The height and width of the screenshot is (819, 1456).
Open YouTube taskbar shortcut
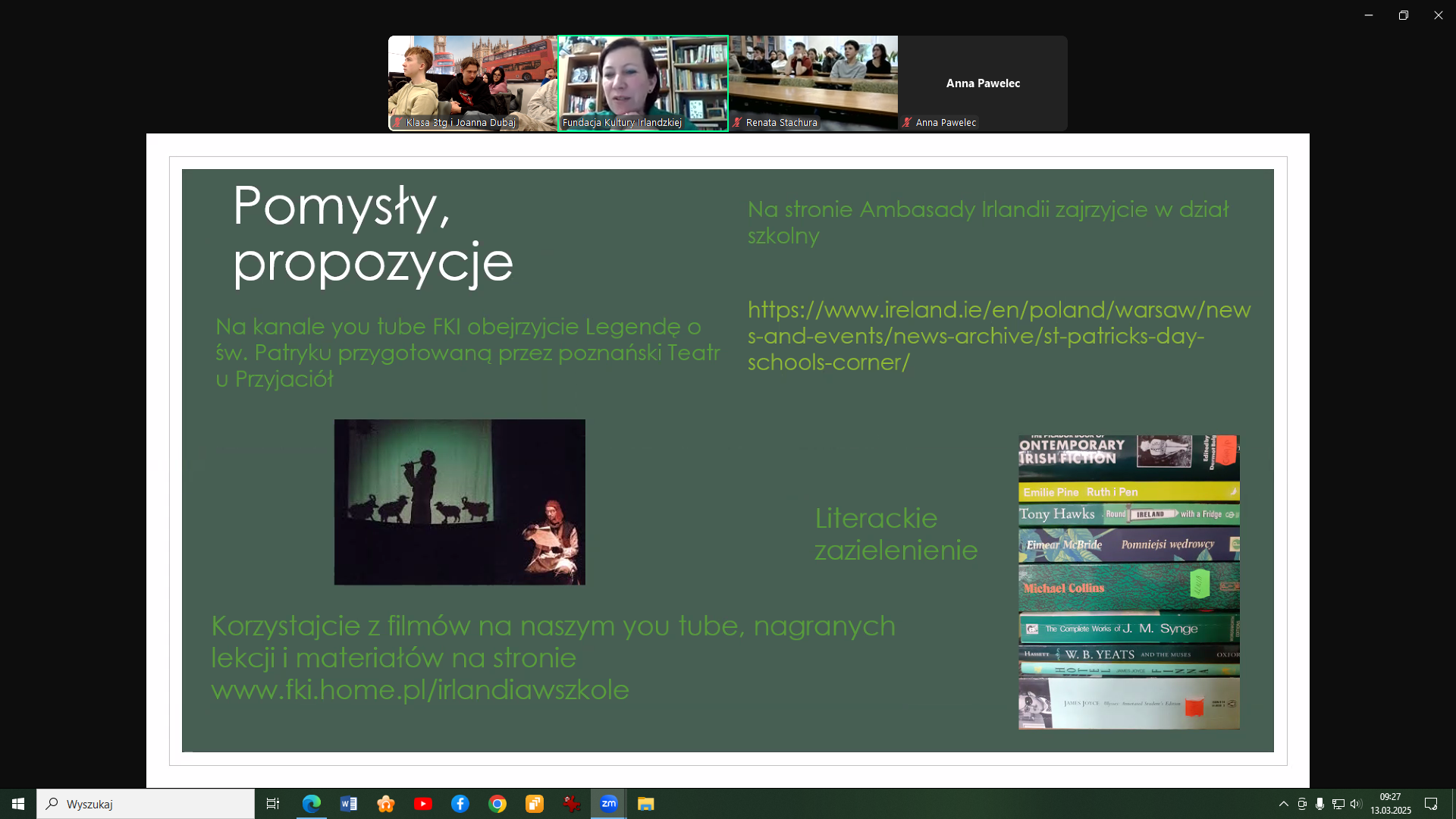[x=422, y=804]
